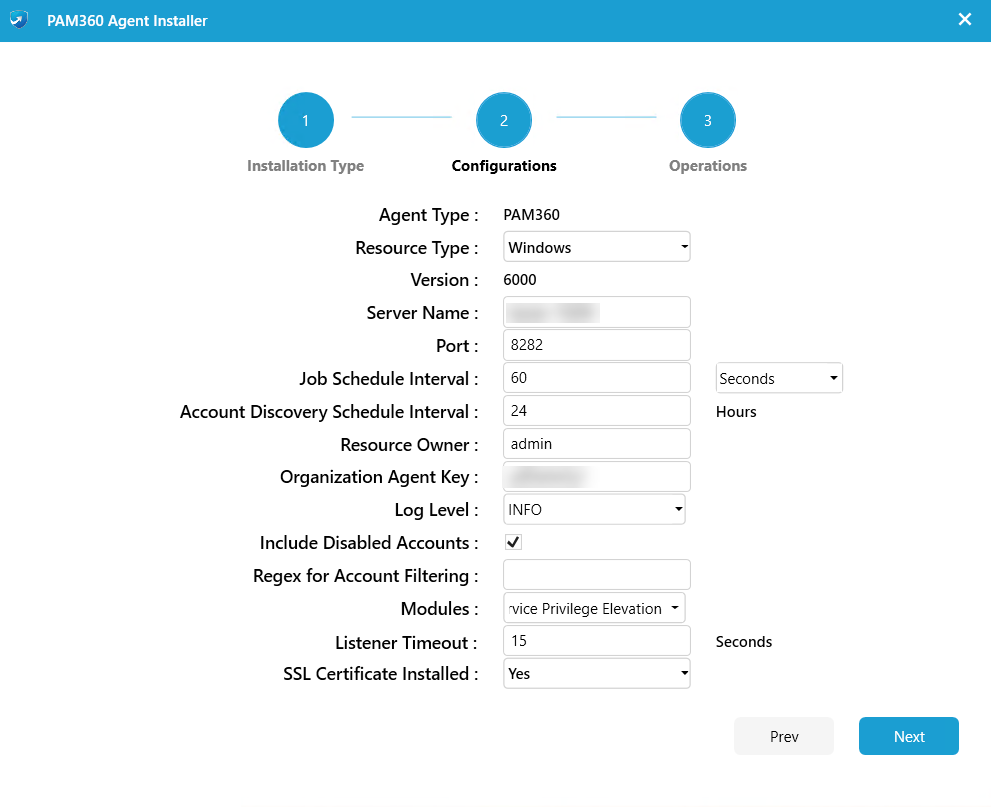Click the Server Name label
Image resolution: width=991 pixels, height=807 pixels.
pyautogui.click(x=422, y=313)
